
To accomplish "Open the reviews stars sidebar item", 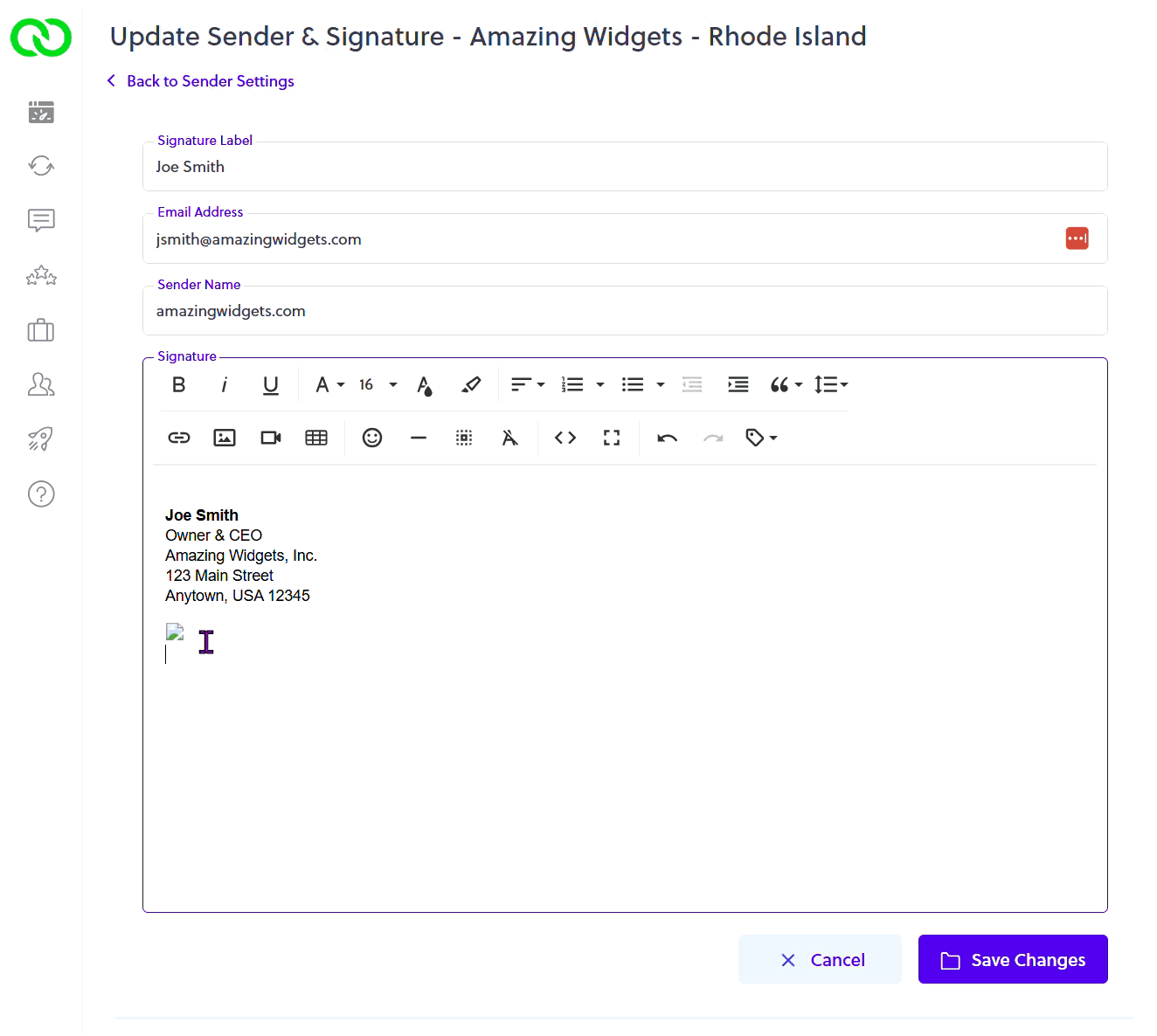I will click(x=41, y=277).
